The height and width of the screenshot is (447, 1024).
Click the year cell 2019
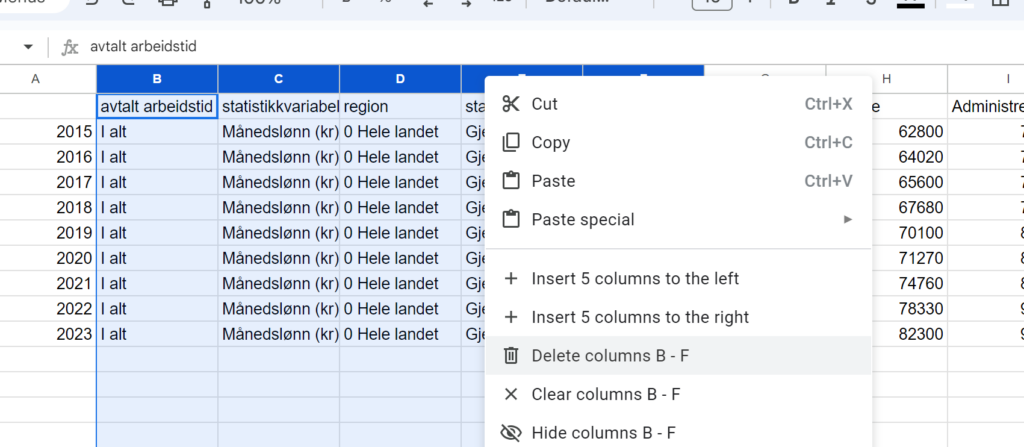pos(48,233)
